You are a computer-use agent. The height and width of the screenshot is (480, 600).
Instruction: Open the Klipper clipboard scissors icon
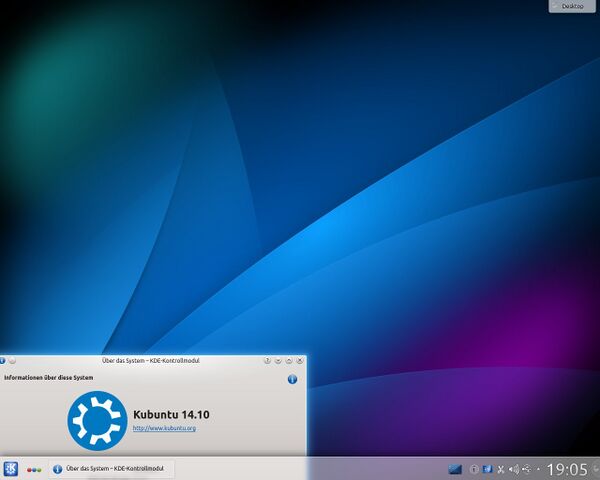[500, 468]
